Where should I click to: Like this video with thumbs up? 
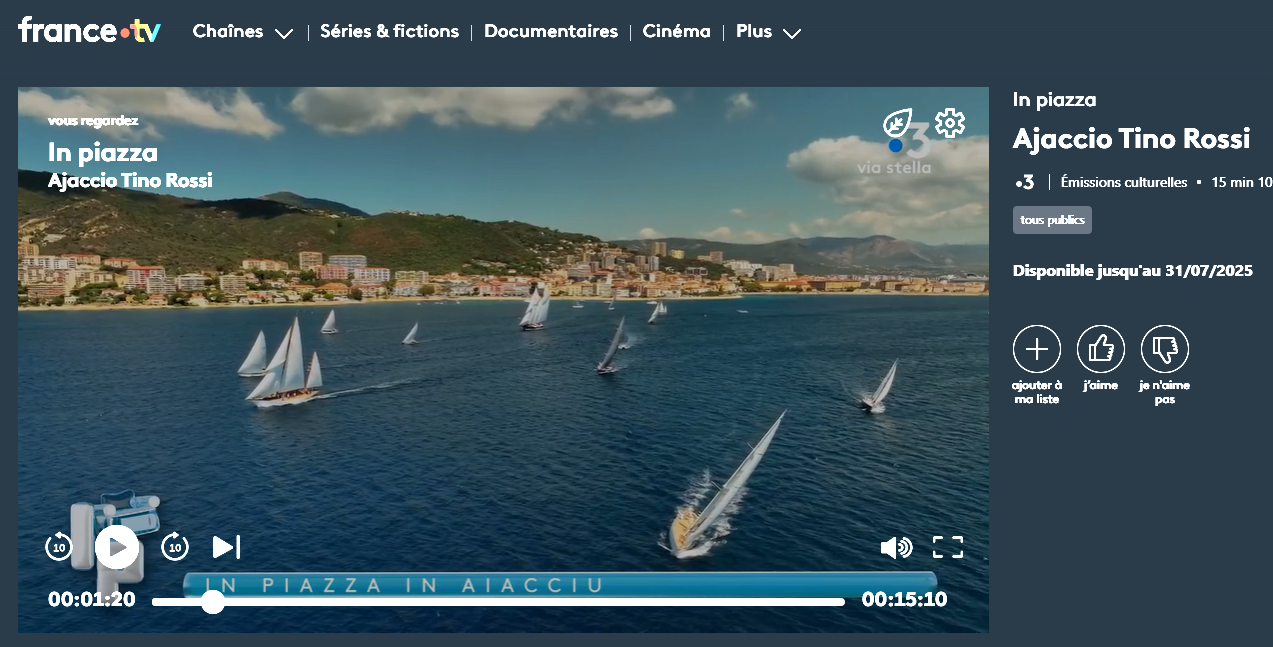1100,349
